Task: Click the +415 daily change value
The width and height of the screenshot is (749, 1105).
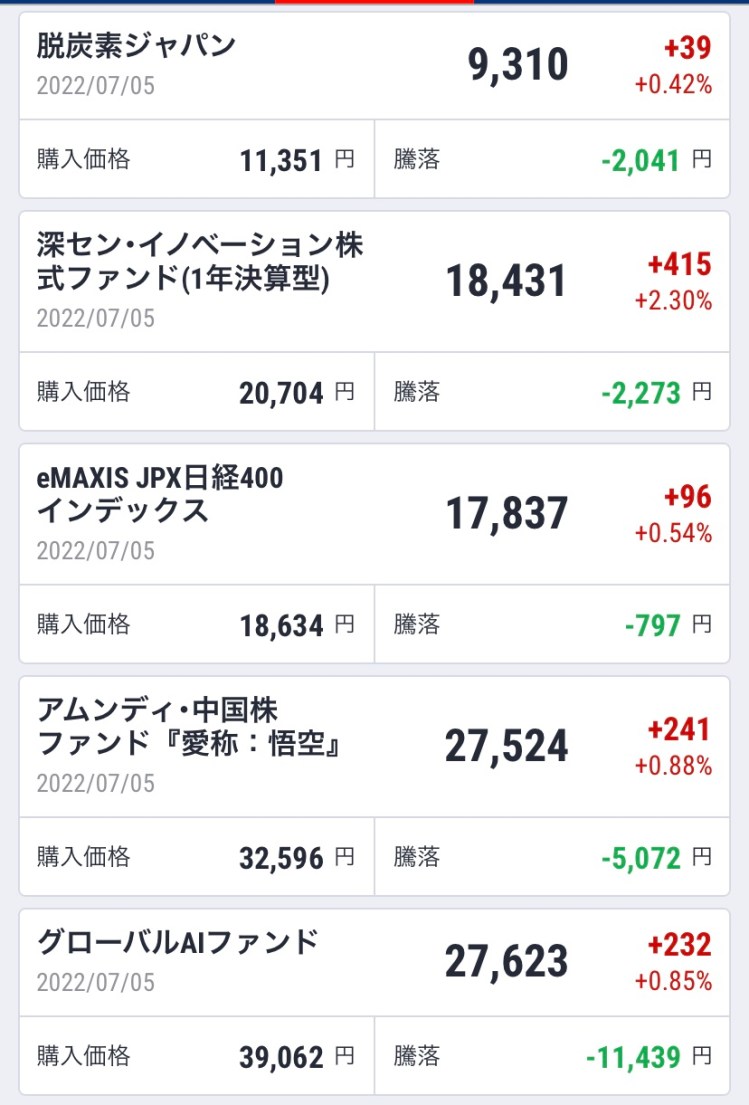Action: click(x=679, y=265)
